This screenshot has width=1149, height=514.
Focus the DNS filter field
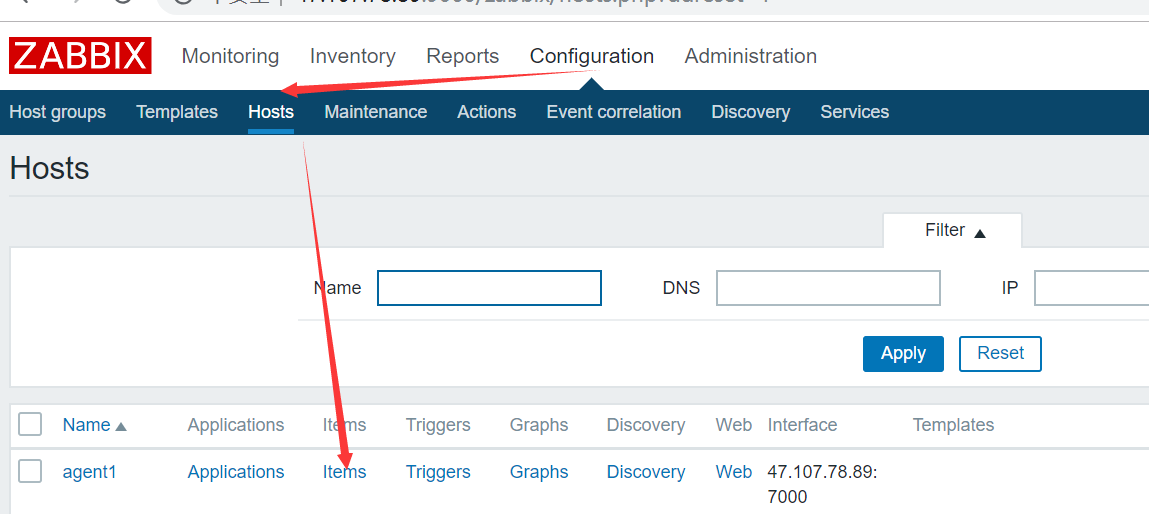[828, 288]
